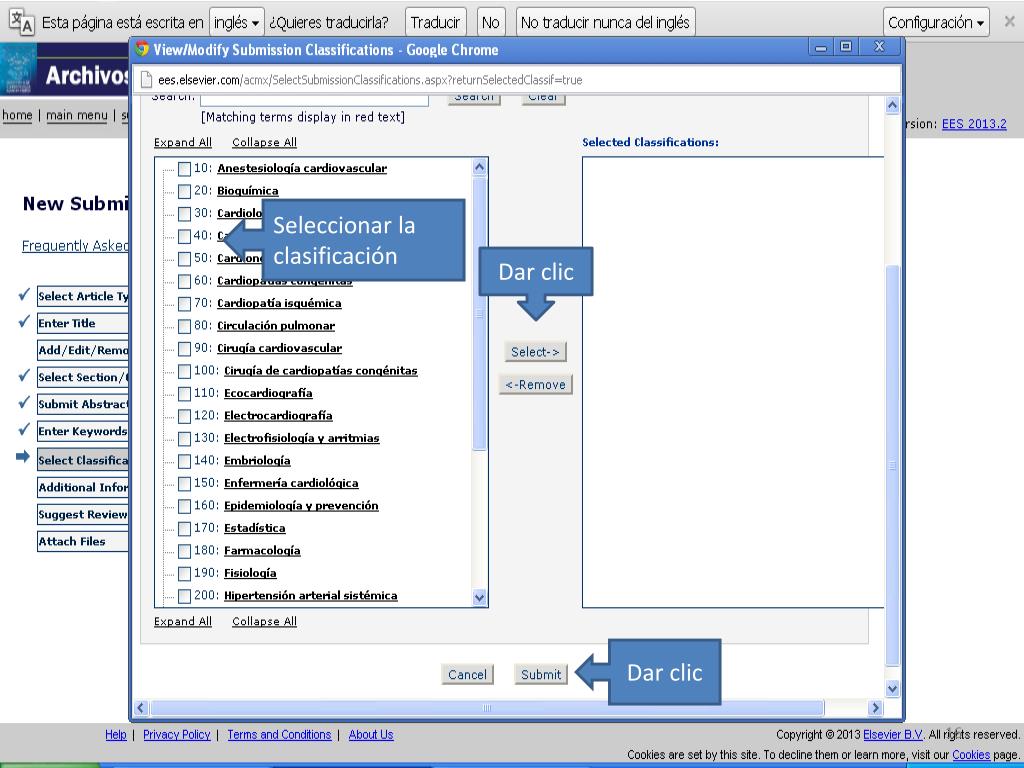Click the upper Expand All link
1024x768 pixels.
(183, 142)
